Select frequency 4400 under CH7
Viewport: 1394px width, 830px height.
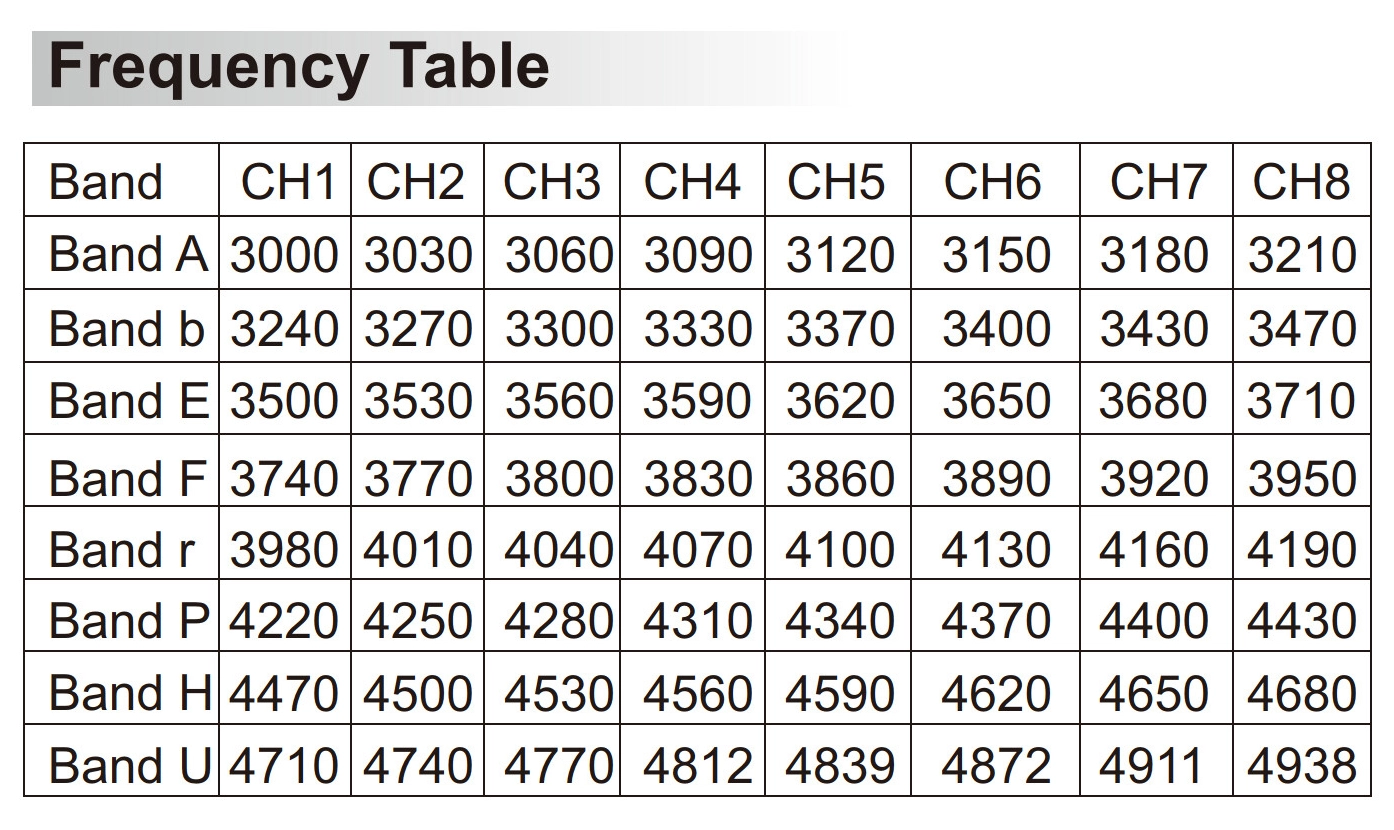1154,621
